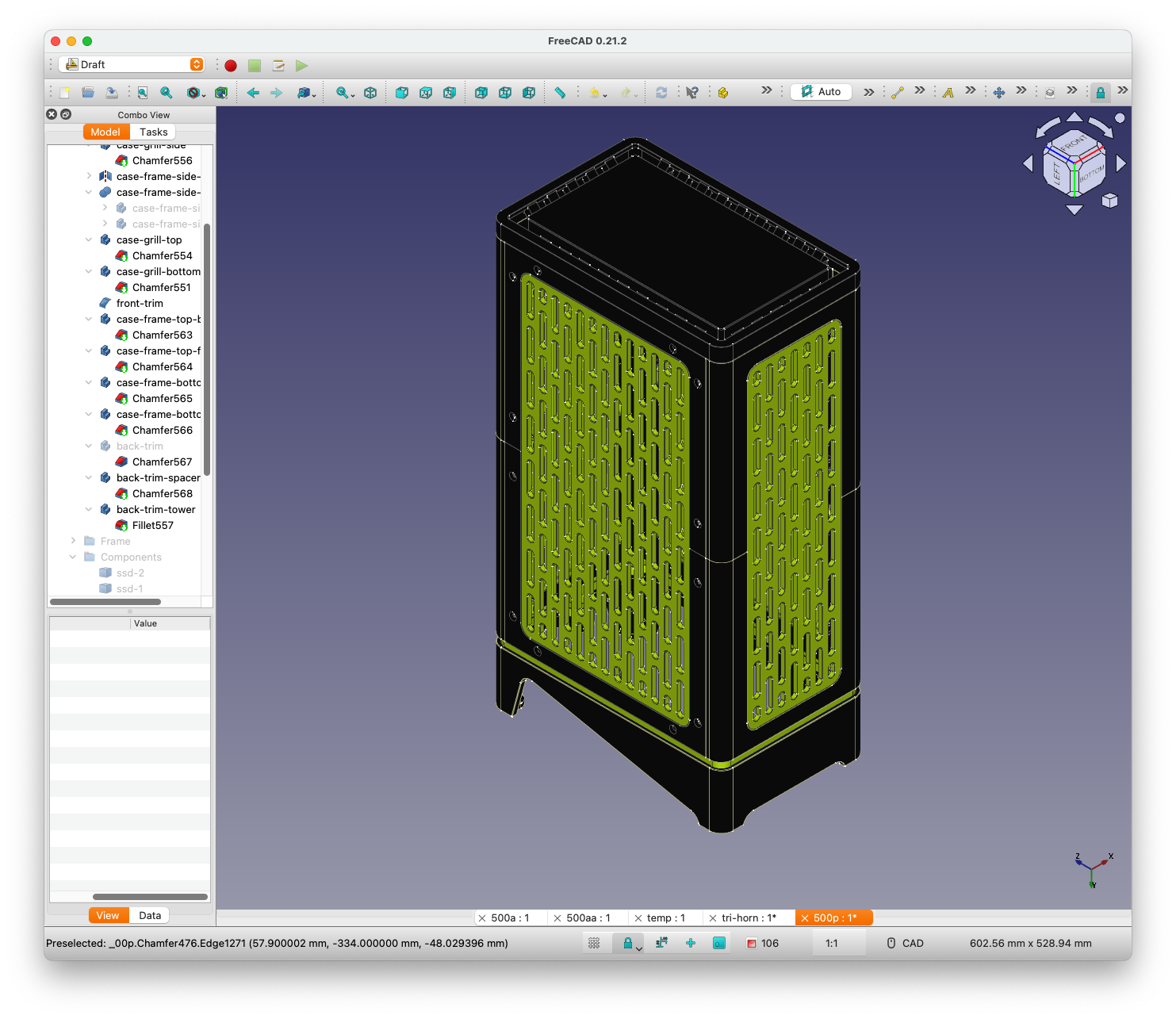Click the What's This help cursor icon
Viewport: 1176px width, 1019px height.
(x=692, y=93)
